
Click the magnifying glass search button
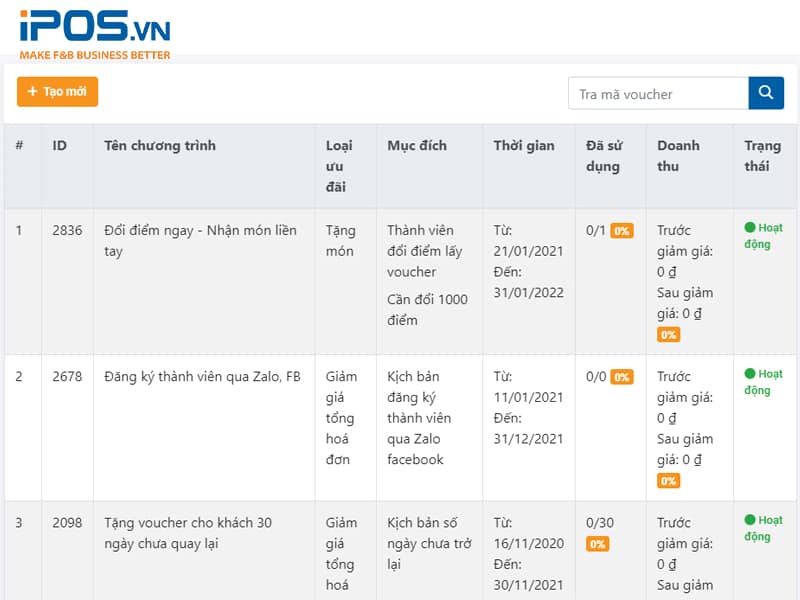pyautogui.click(x=765, y=93)
